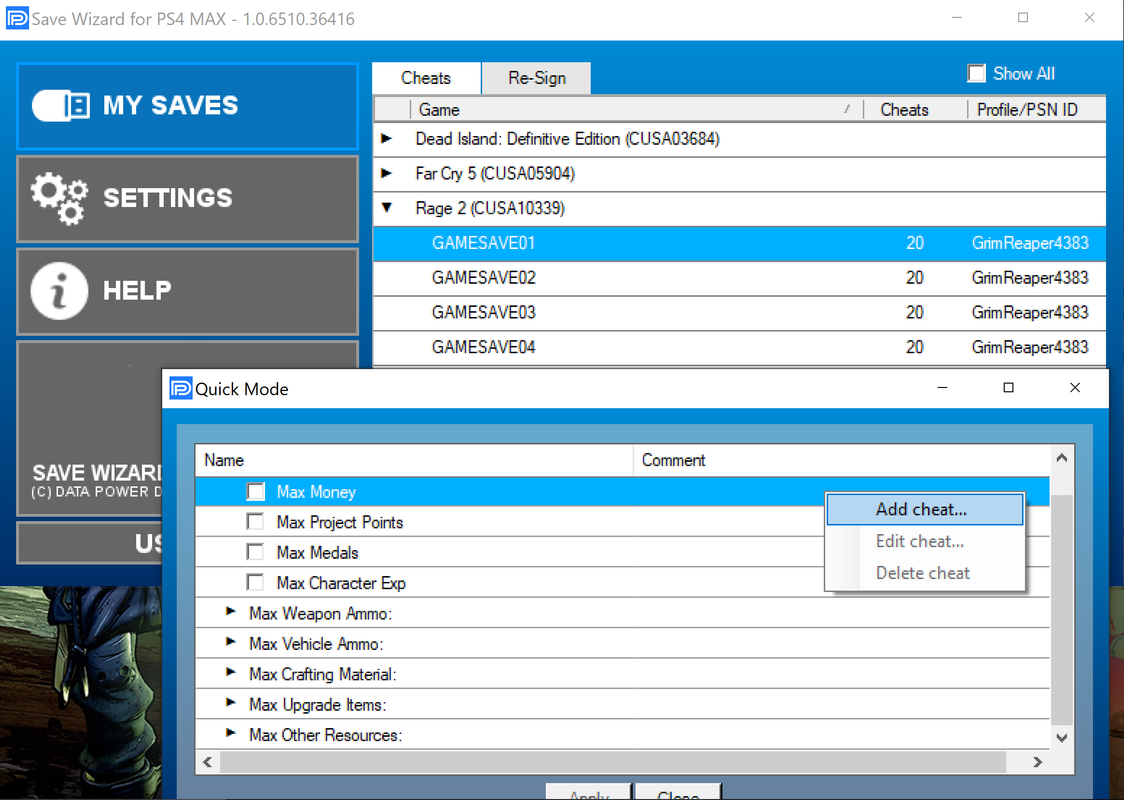Click the Save Wizard logo in title bar
Viewport: 1124px width, 800px height.
point(17,18)
